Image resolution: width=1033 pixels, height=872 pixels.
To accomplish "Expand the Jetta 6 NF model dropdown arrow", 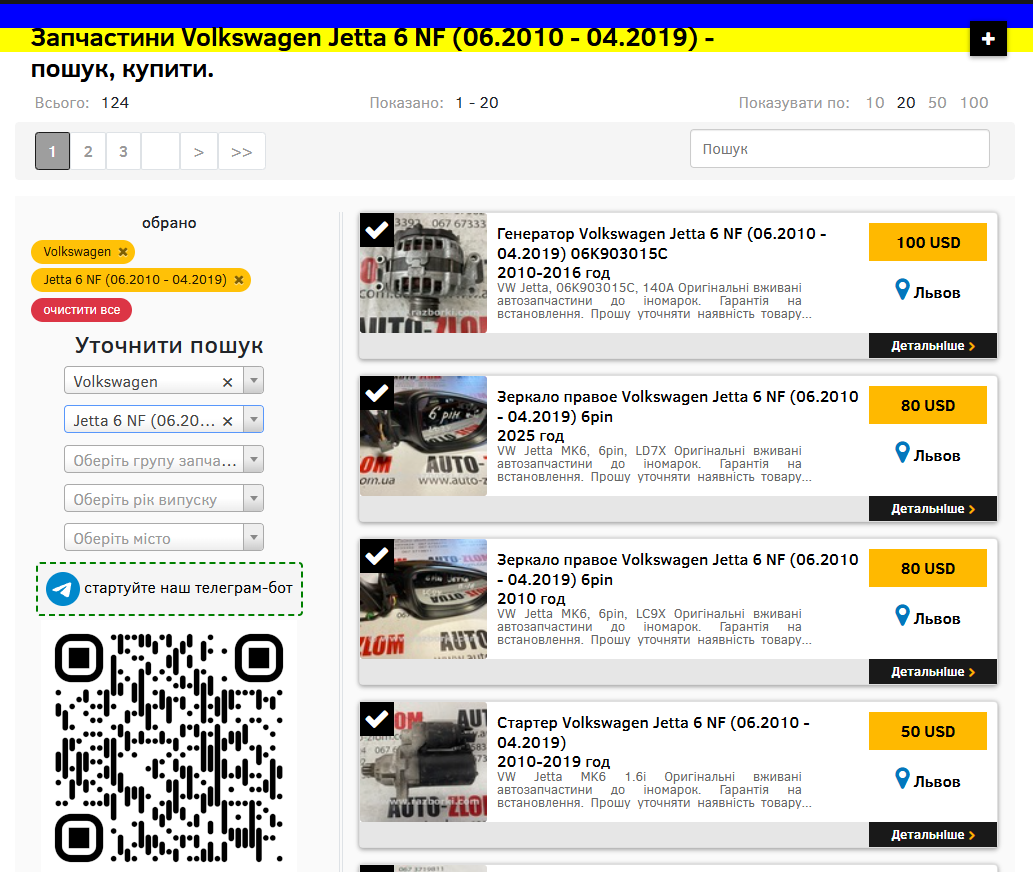I will click(254, 420).
